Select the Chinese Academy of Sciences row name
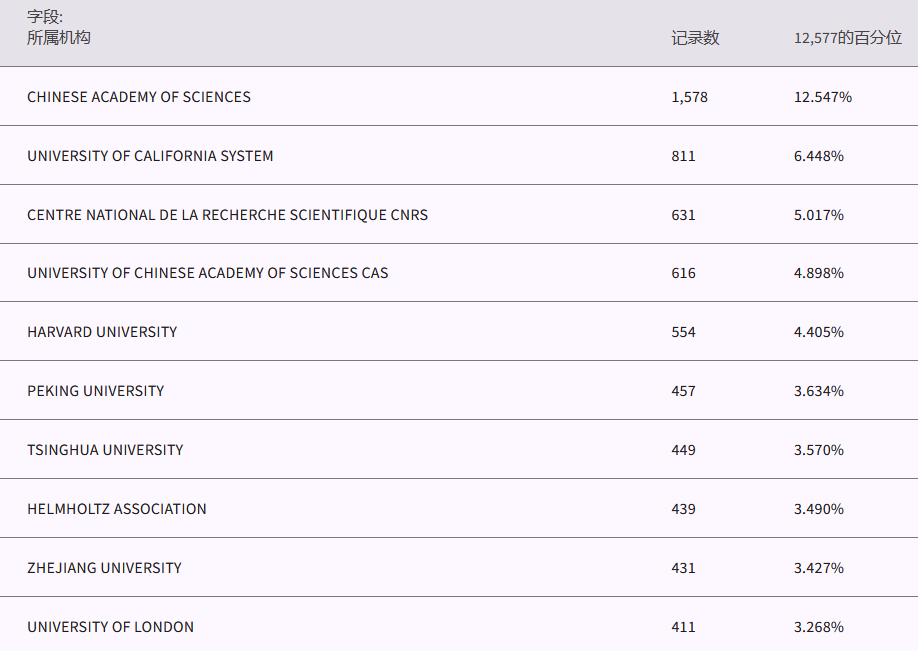Image resolution: width=918 pixels, height=651 pixels. click(x=139, y=97)
